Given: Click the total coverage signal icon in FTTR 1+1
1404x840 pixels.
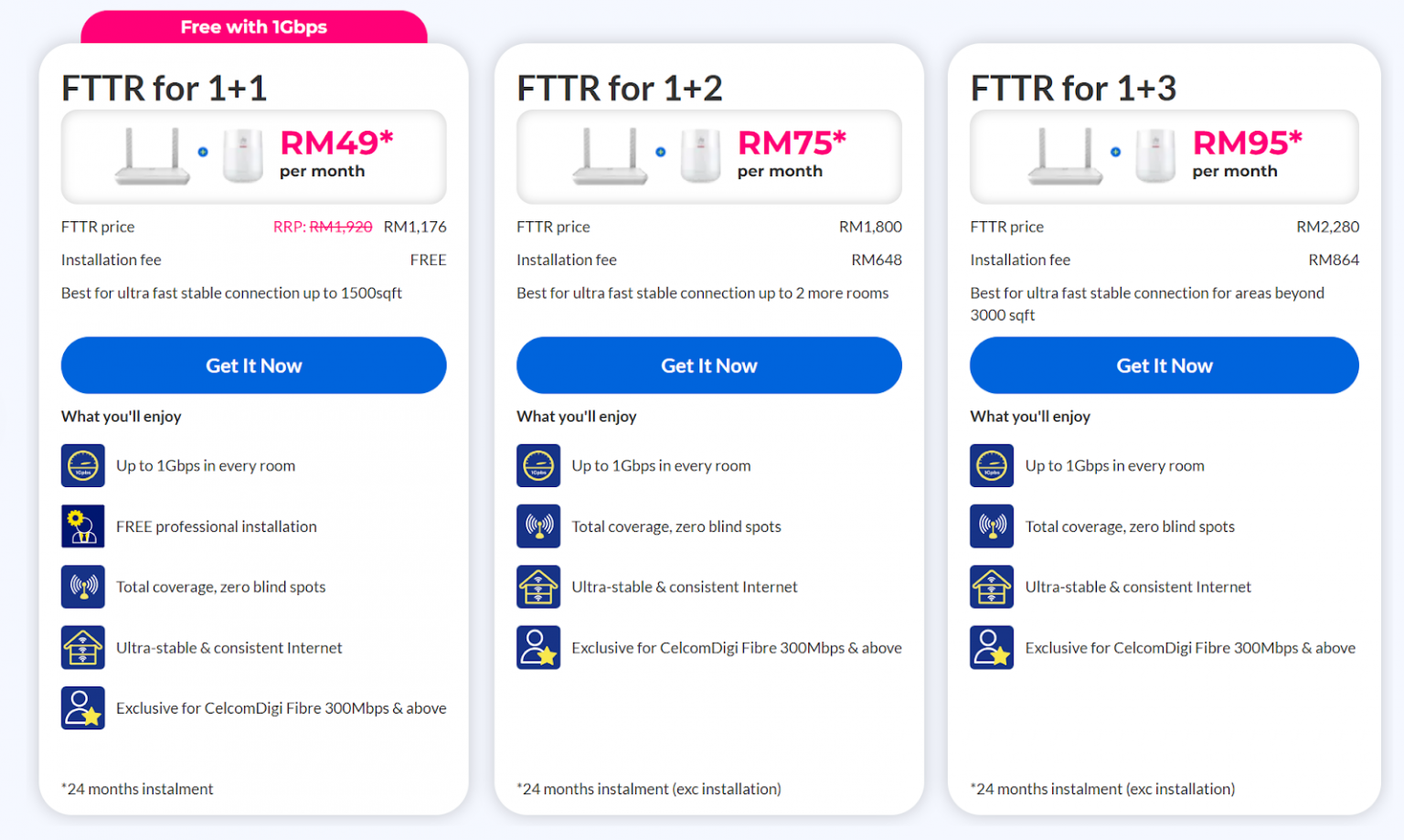Looking at the screenshot, I should coord(83,587).
